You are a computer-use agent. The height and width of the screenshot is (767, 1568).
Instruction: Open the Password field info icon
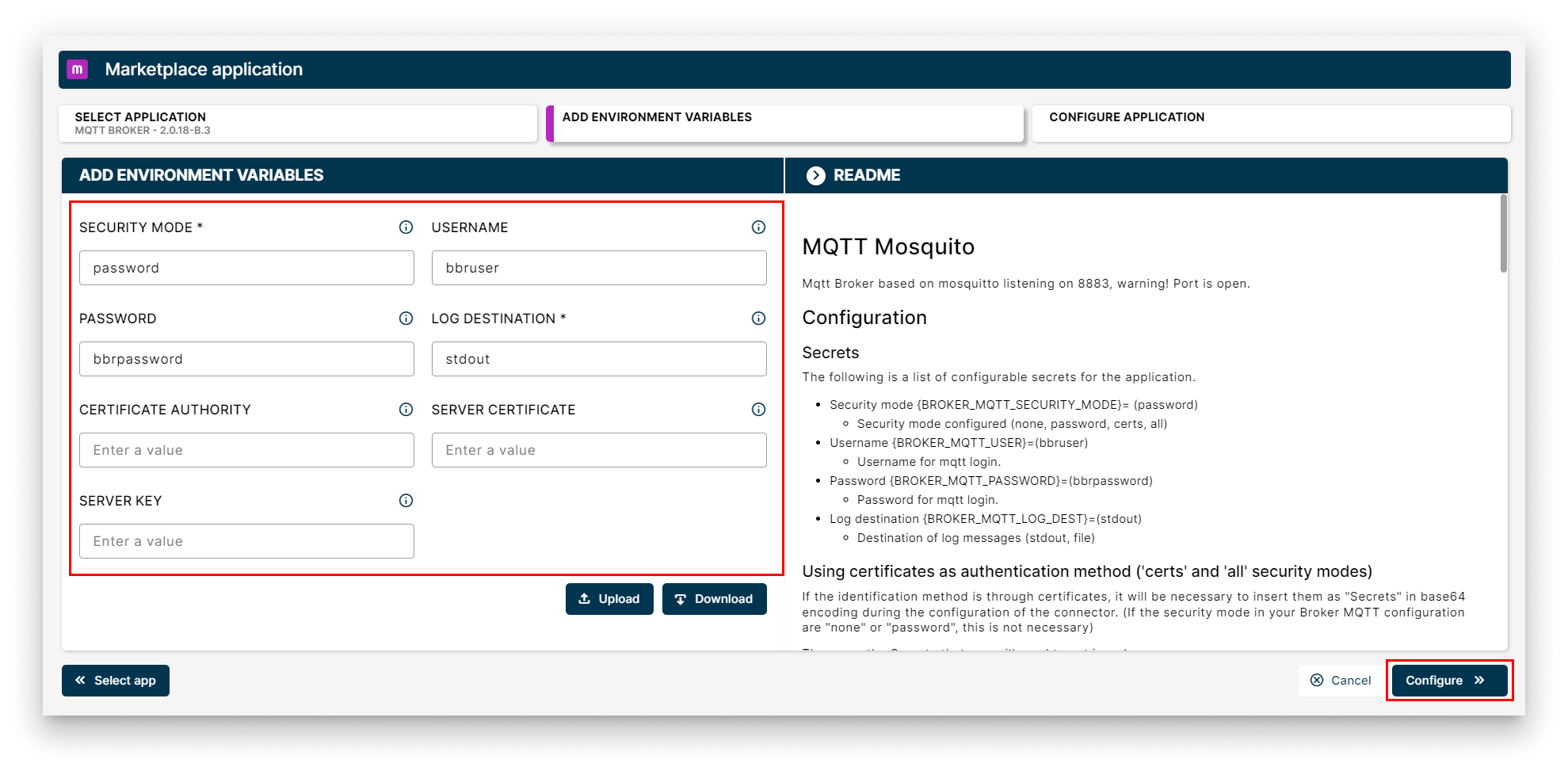(406, 319)
